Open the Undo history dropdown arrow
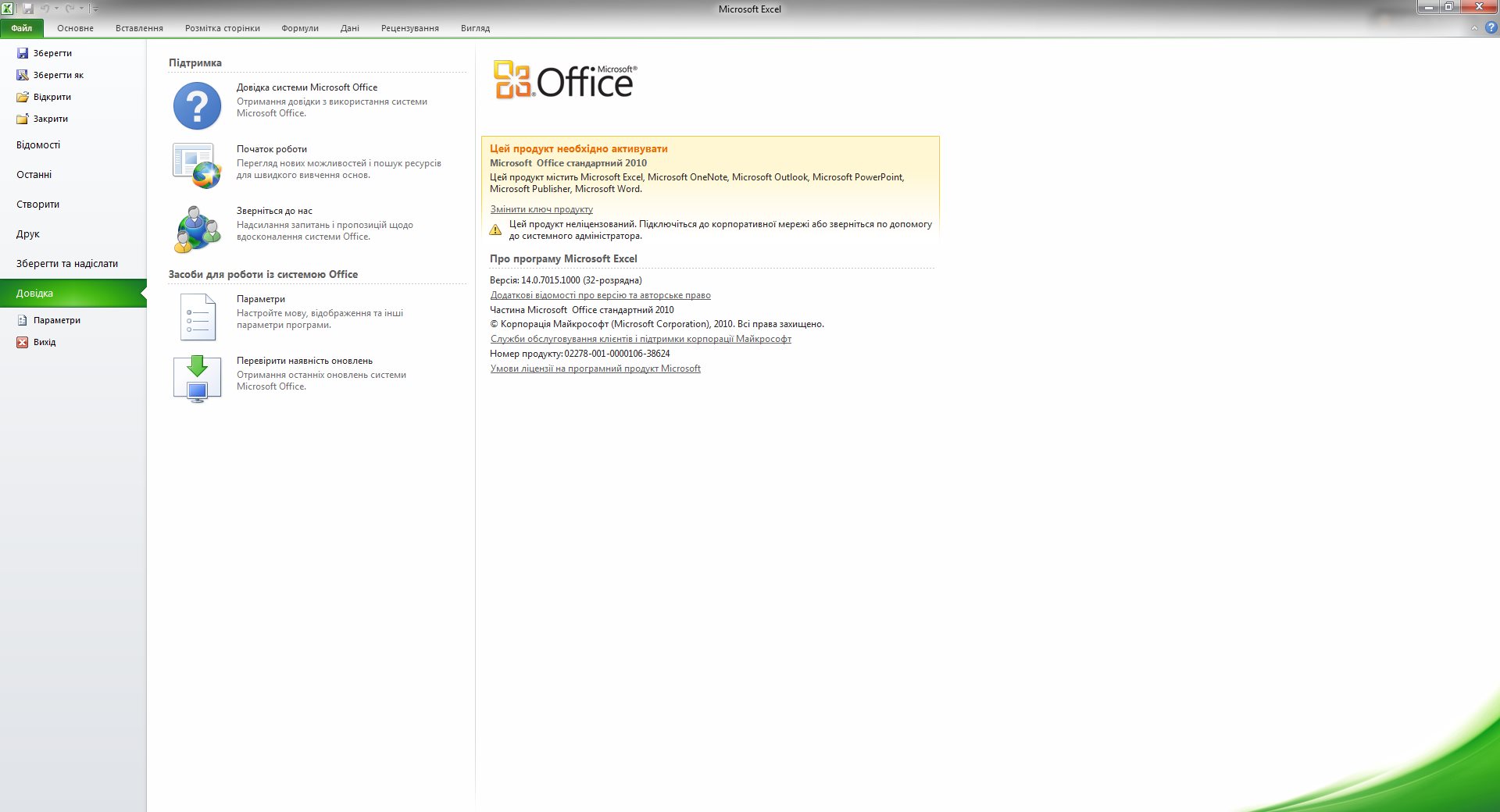The height and width of the screenshot is (812, 1500). pyautogui.click(x=56, y=9)
